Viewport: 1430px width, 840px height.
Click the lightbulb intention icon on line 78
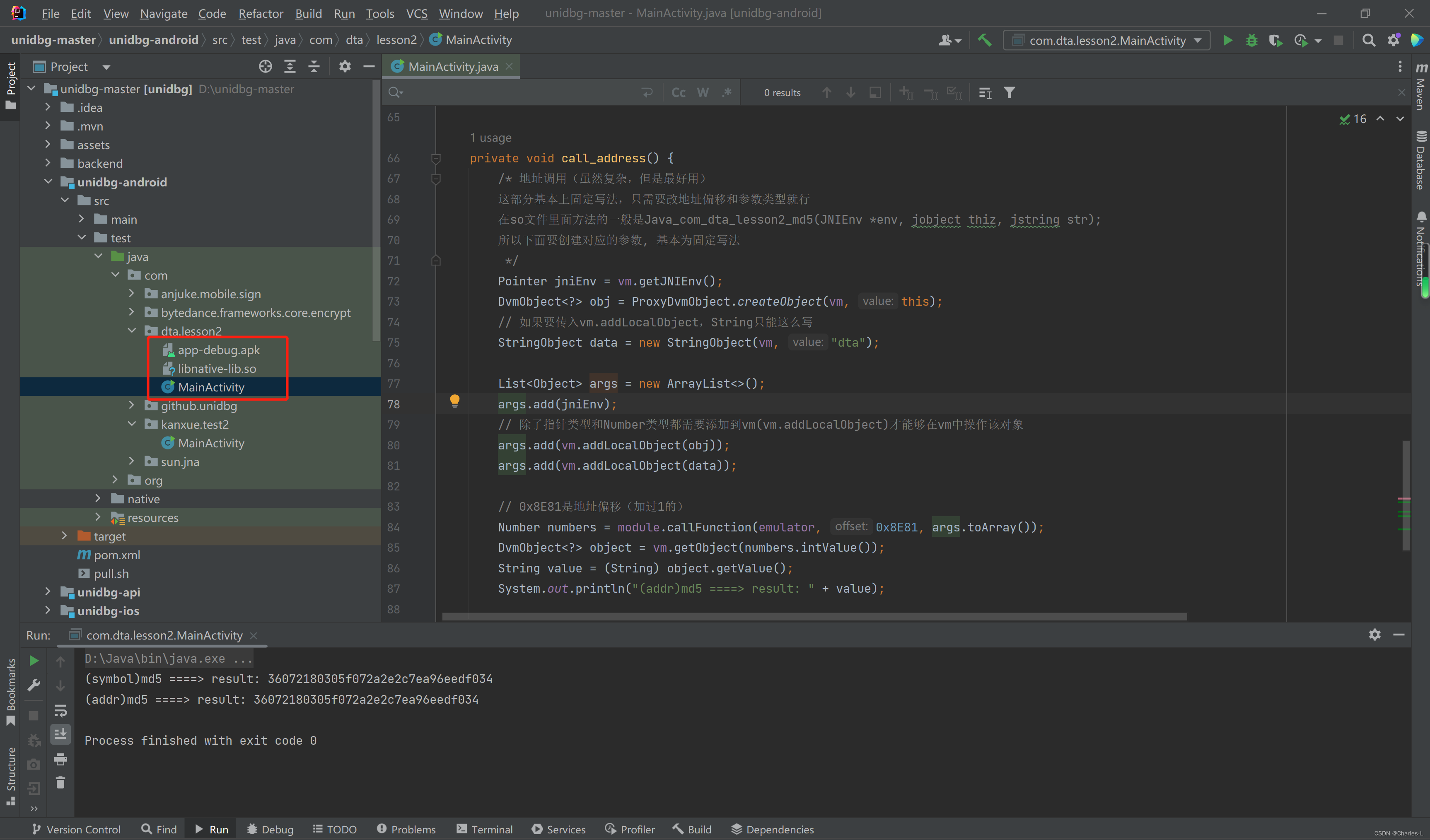(454, 401)
